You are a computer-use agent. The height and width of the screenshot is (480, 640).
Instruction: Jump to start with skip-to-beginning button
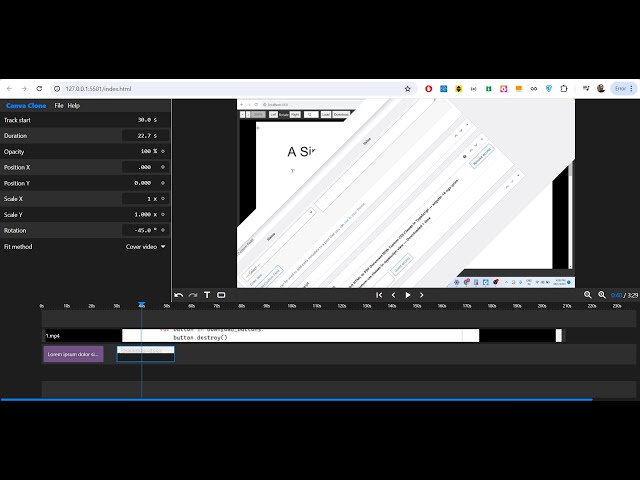(x=379, y=295)
